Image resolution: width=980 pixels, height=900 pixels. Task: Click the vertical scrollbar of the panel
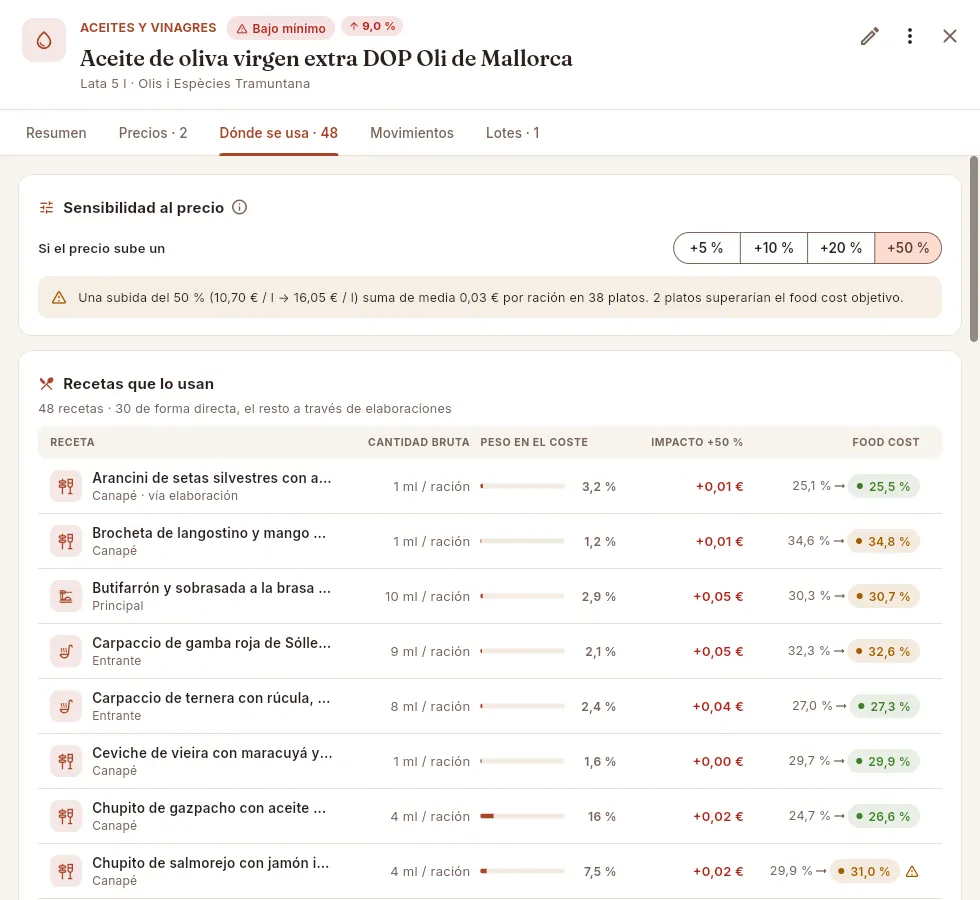click(974, 249)
